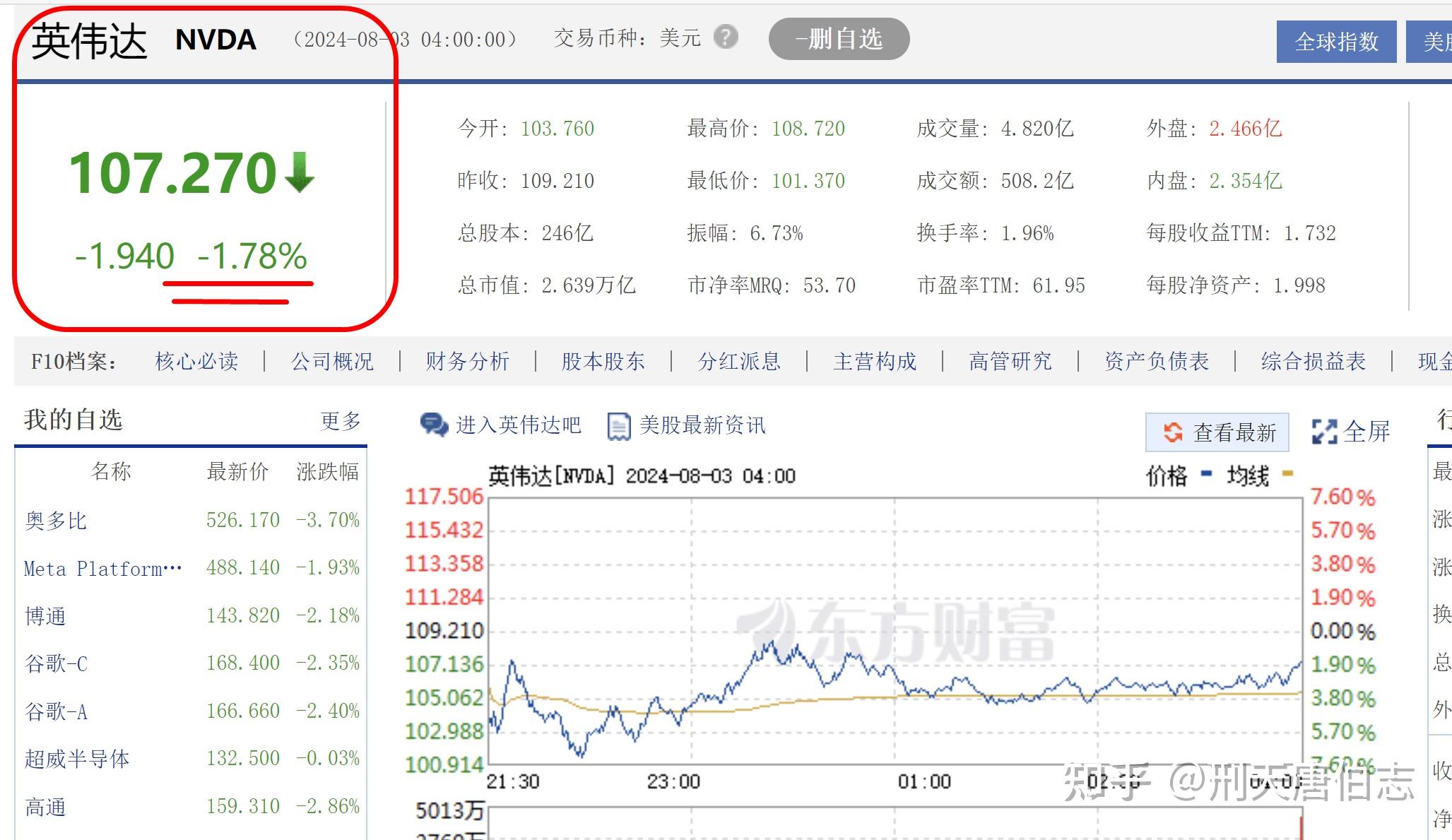
Task: Open 更多 in 我的自选 panel
Action: click(341, 421)
